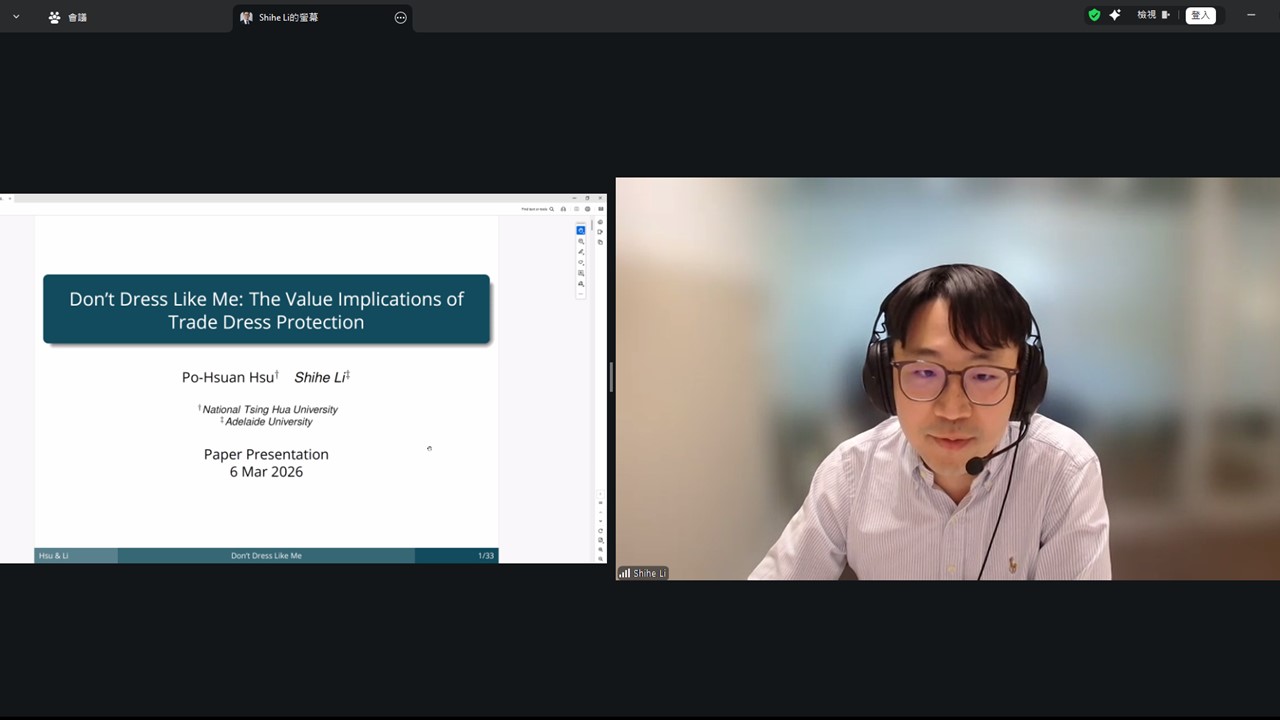1280x720 pixels.
Task: Click Shihe Li's video thumbnail
Action: point(947,379)
